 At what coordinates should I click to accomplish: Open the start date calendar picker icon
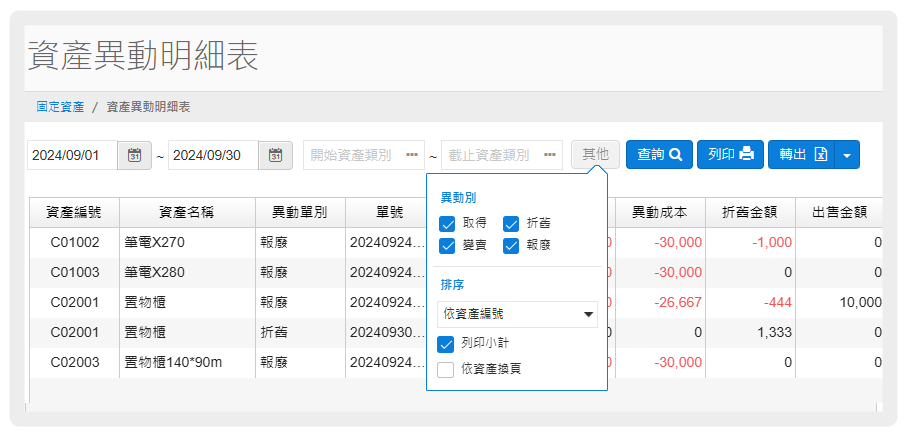click(134, 155)
